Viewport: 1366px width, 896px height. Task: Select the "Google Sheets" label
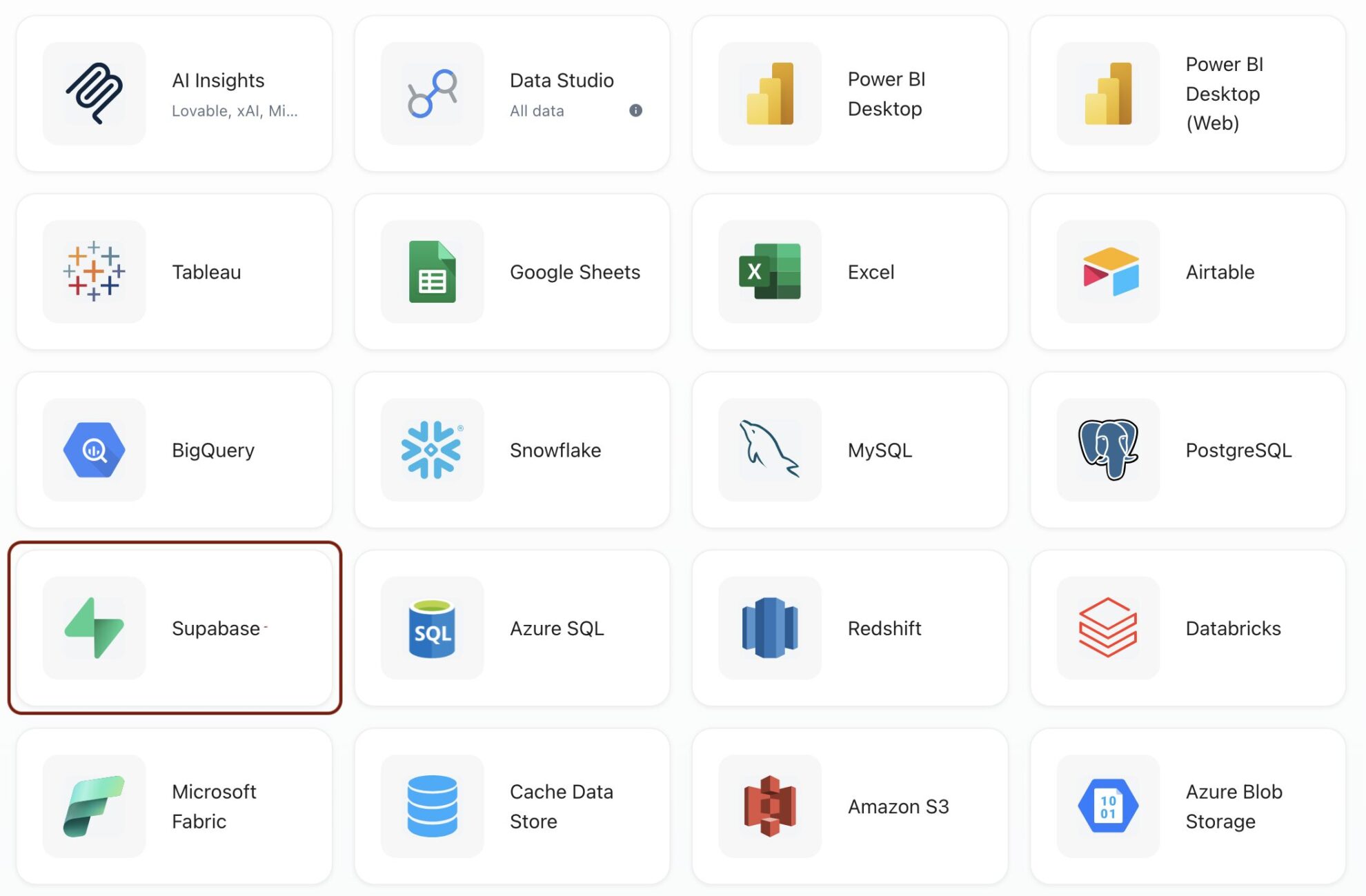tap(575, 272)
